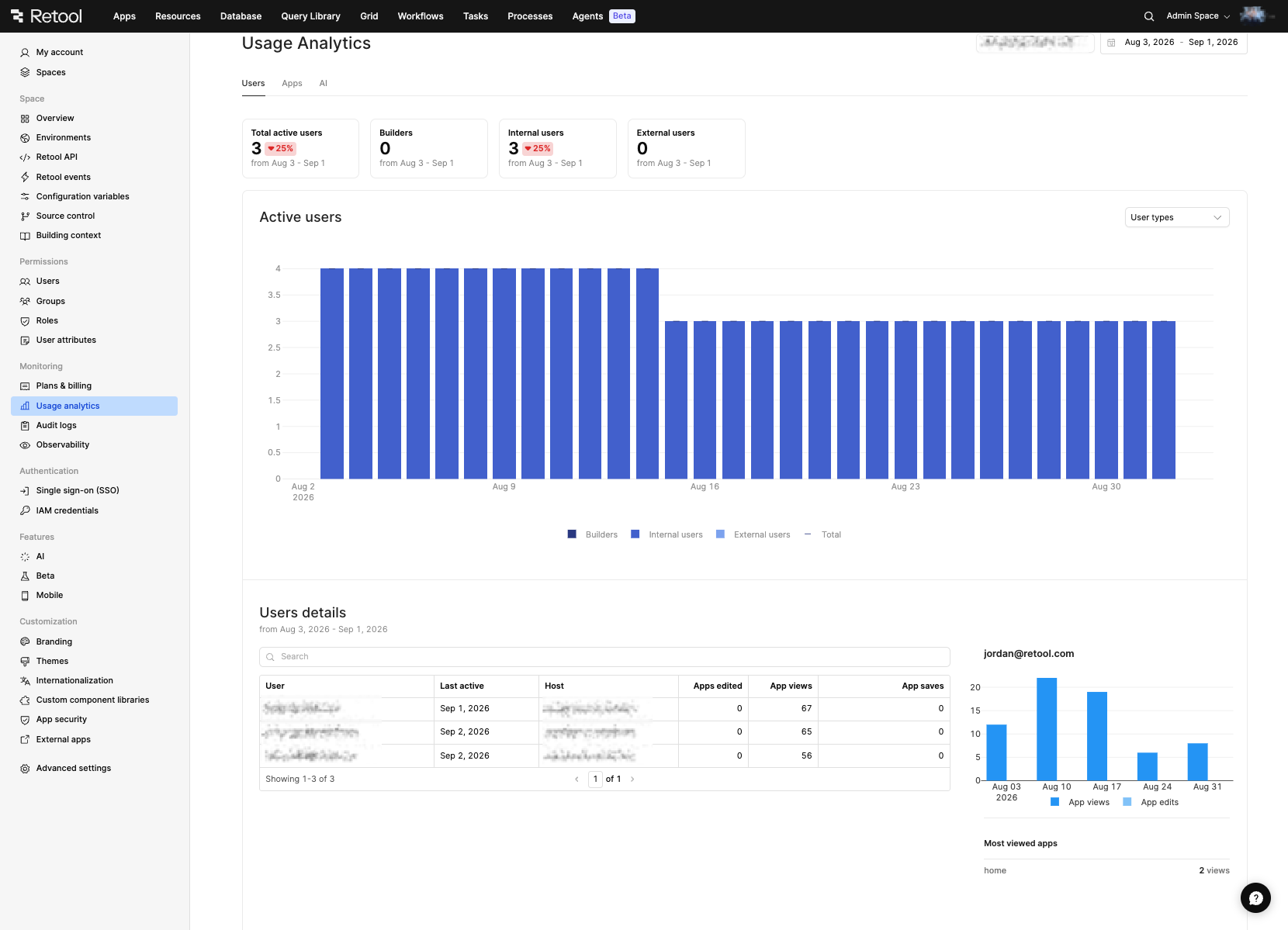Image resolution: width=1288 pixels, height=930 pixels.
Task: Click the Usage analytics chart icon
Action: pyautogui.click(x=25, y=406)
